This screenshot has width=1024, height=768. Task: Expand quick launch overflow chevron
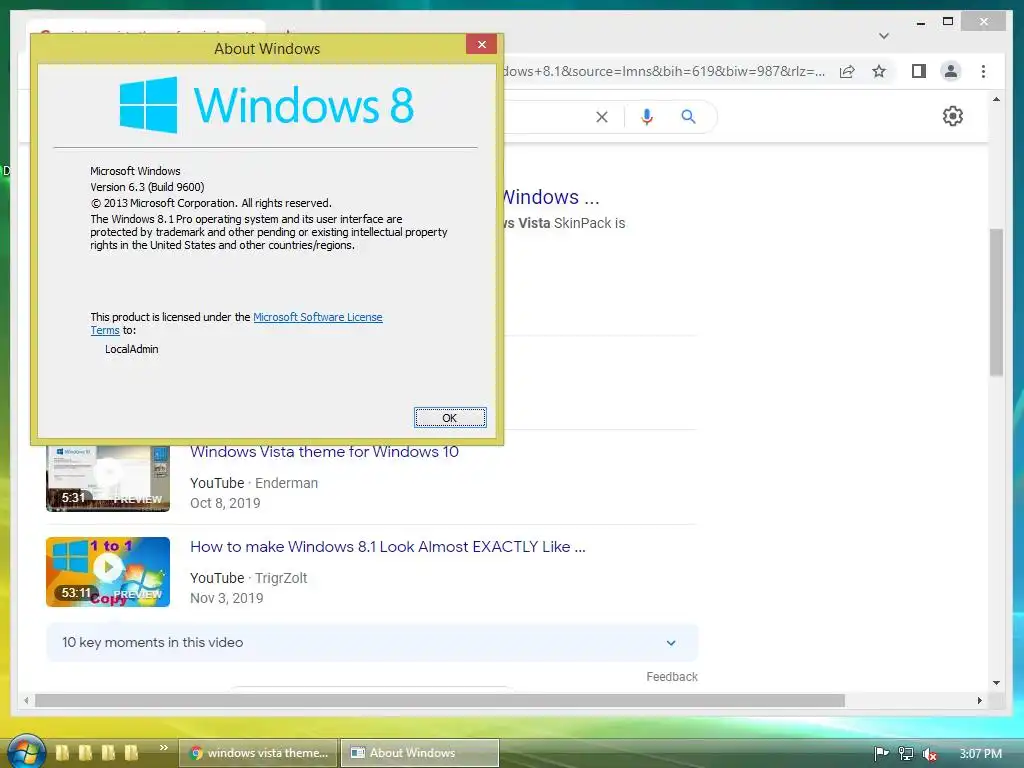163,748
